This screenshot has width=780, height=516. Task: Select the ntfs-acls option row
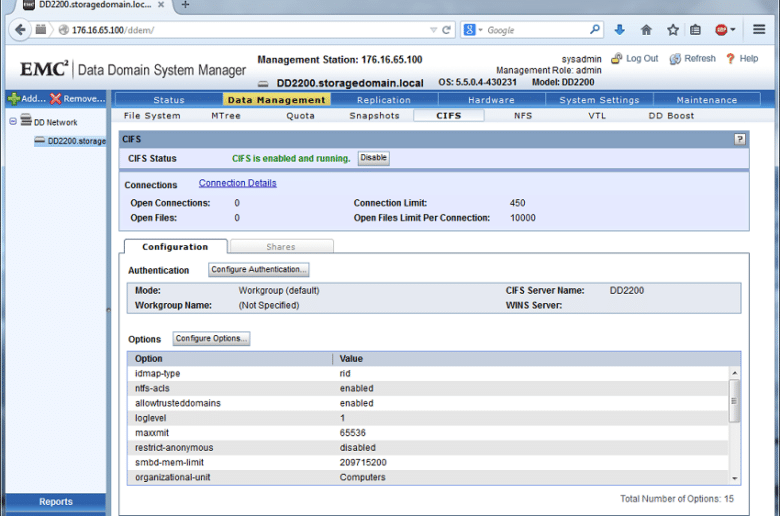428,388
